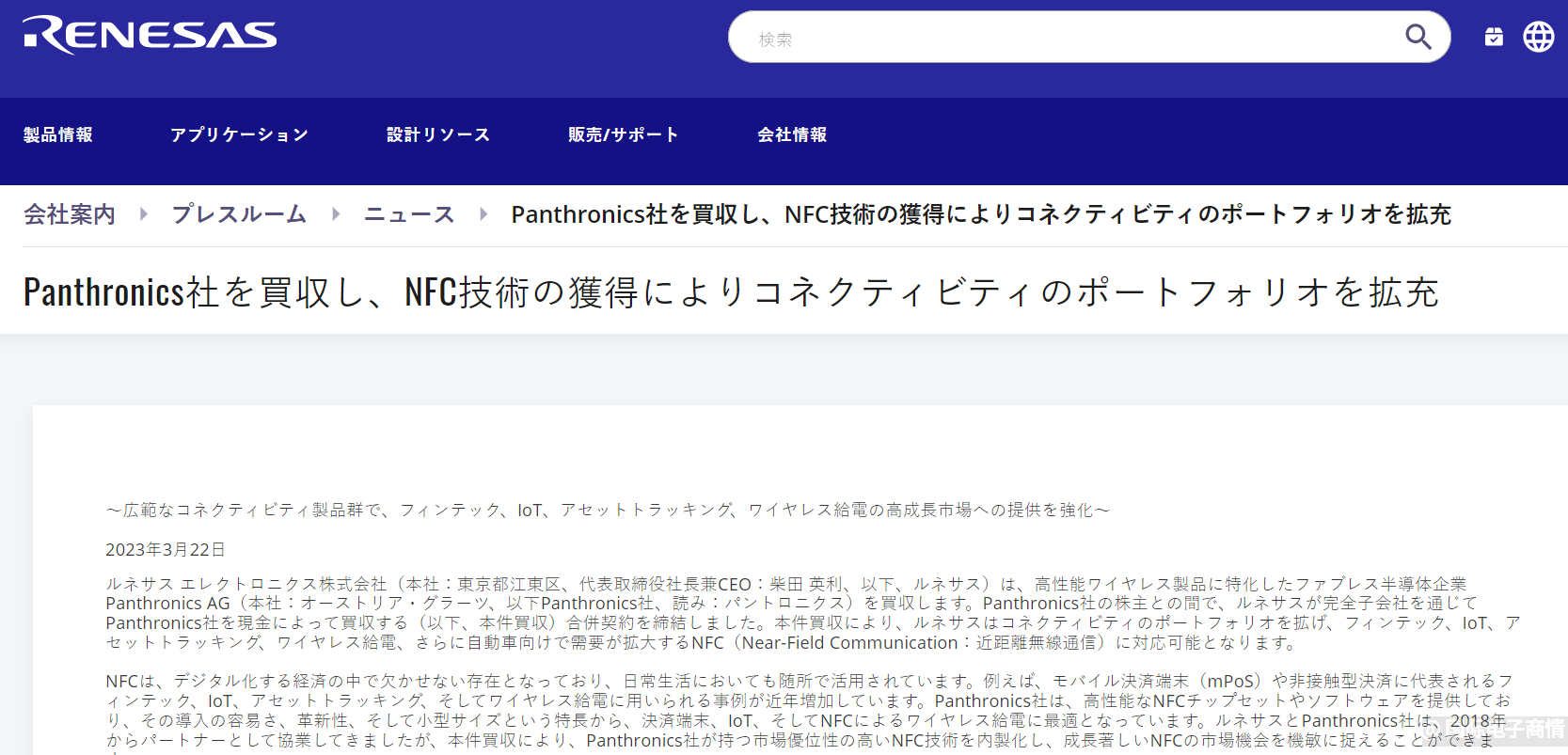Go to ニュース breadcrumb link
This screenshot has height=755, width=1568.
pyautogui.click(x=409, y=214)
